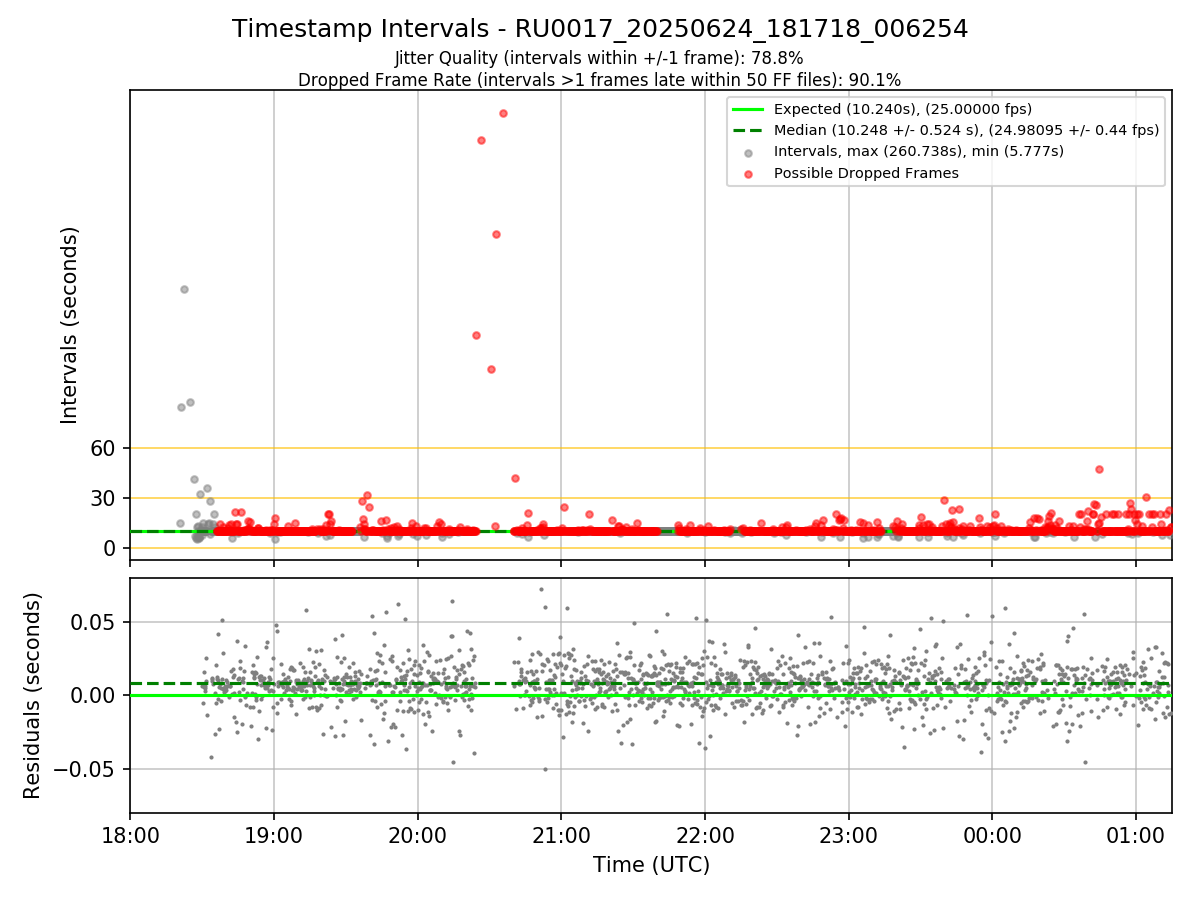Click the highest gray interval point near 18:20
1200x900 pixels.
(184, 289)
